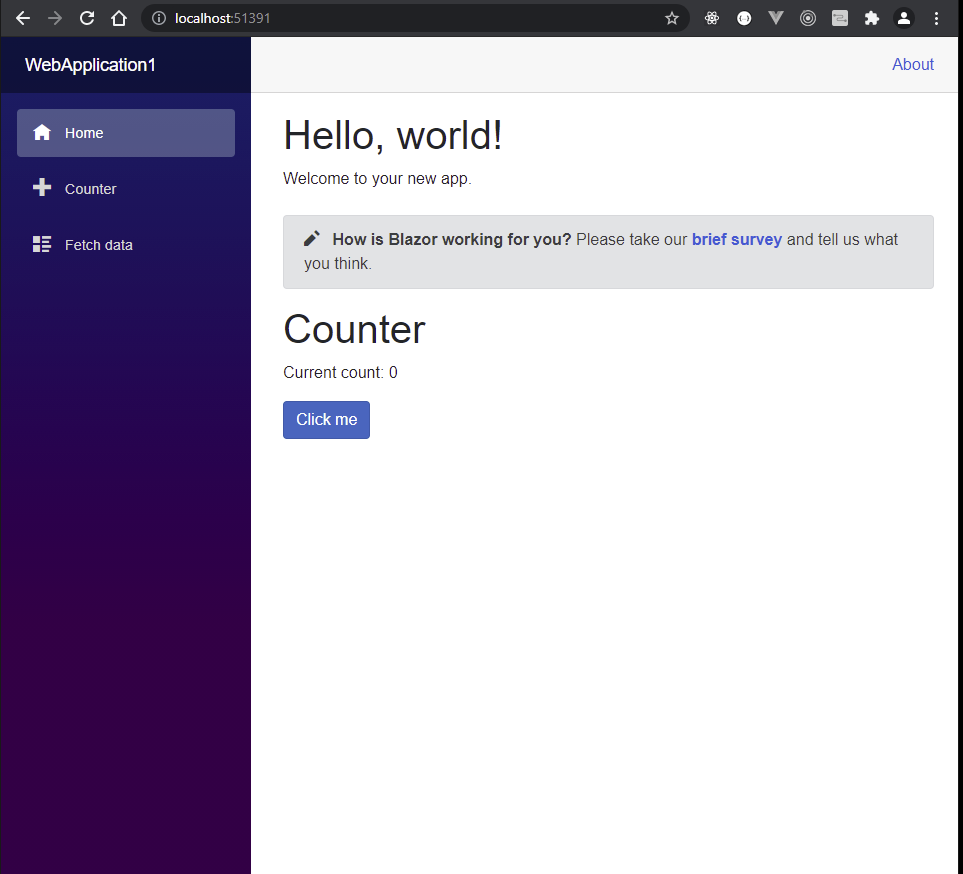Viewport: 963px width, 874px height.
Task: Reload the page with the refresh icon
Action: [x=87, y=18]
